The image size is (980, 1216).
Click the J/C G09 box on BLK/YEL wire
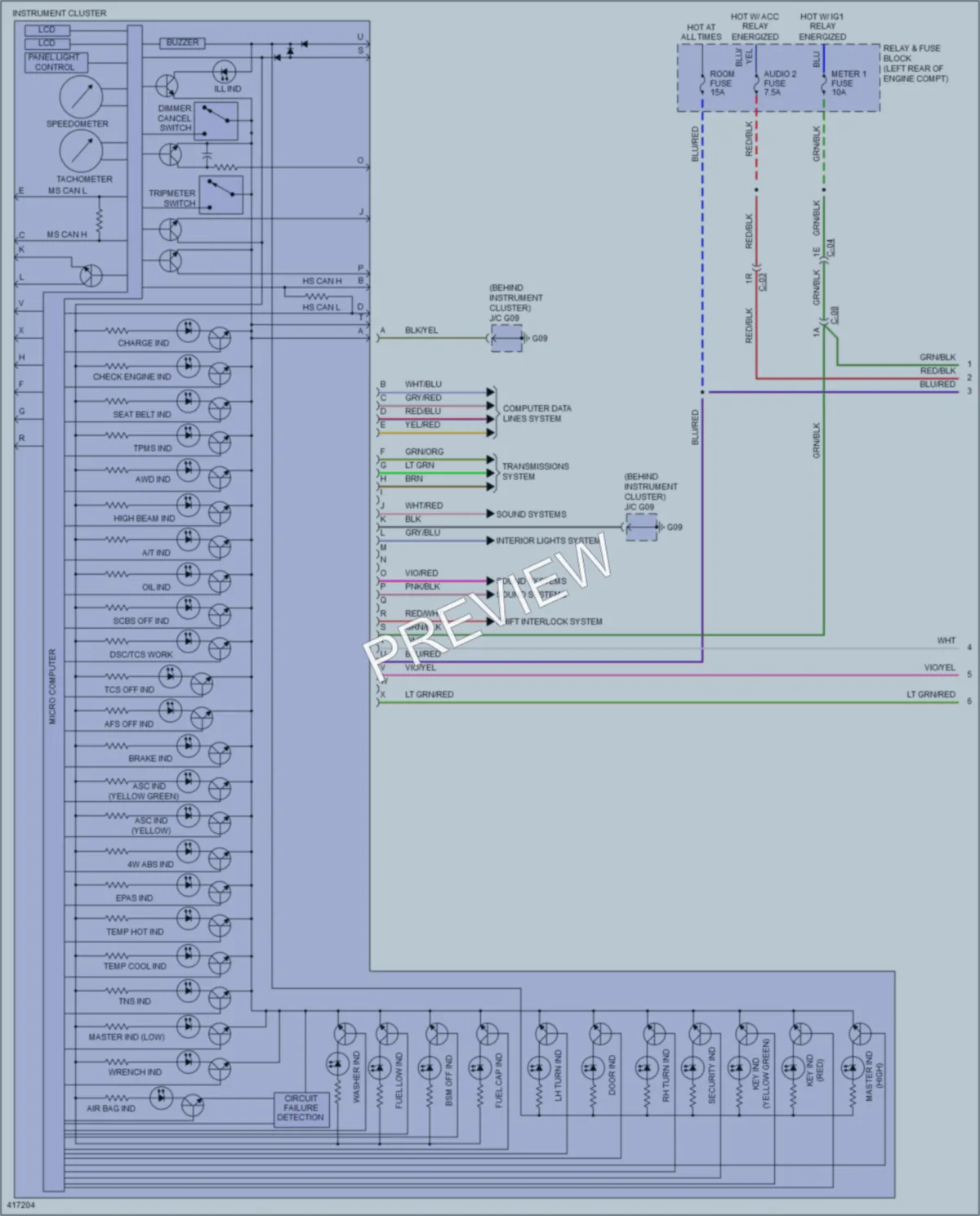[x=507, y=338]
